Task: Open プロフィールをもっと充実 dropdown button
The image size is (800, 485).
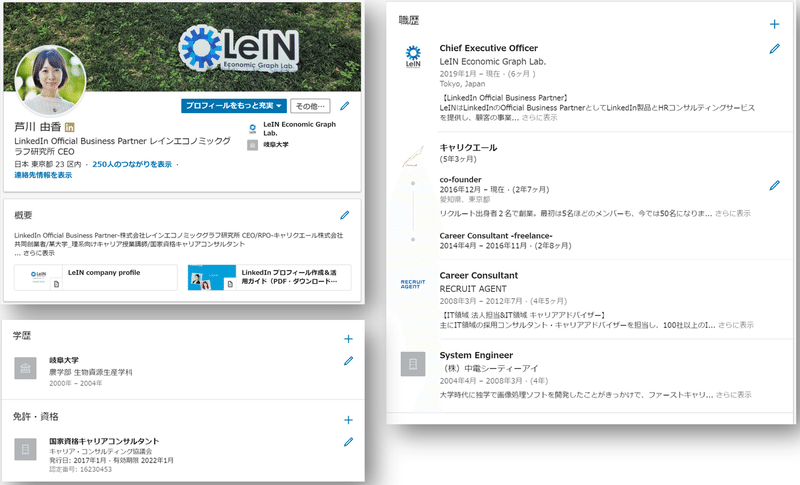Action: click(234, 106)
